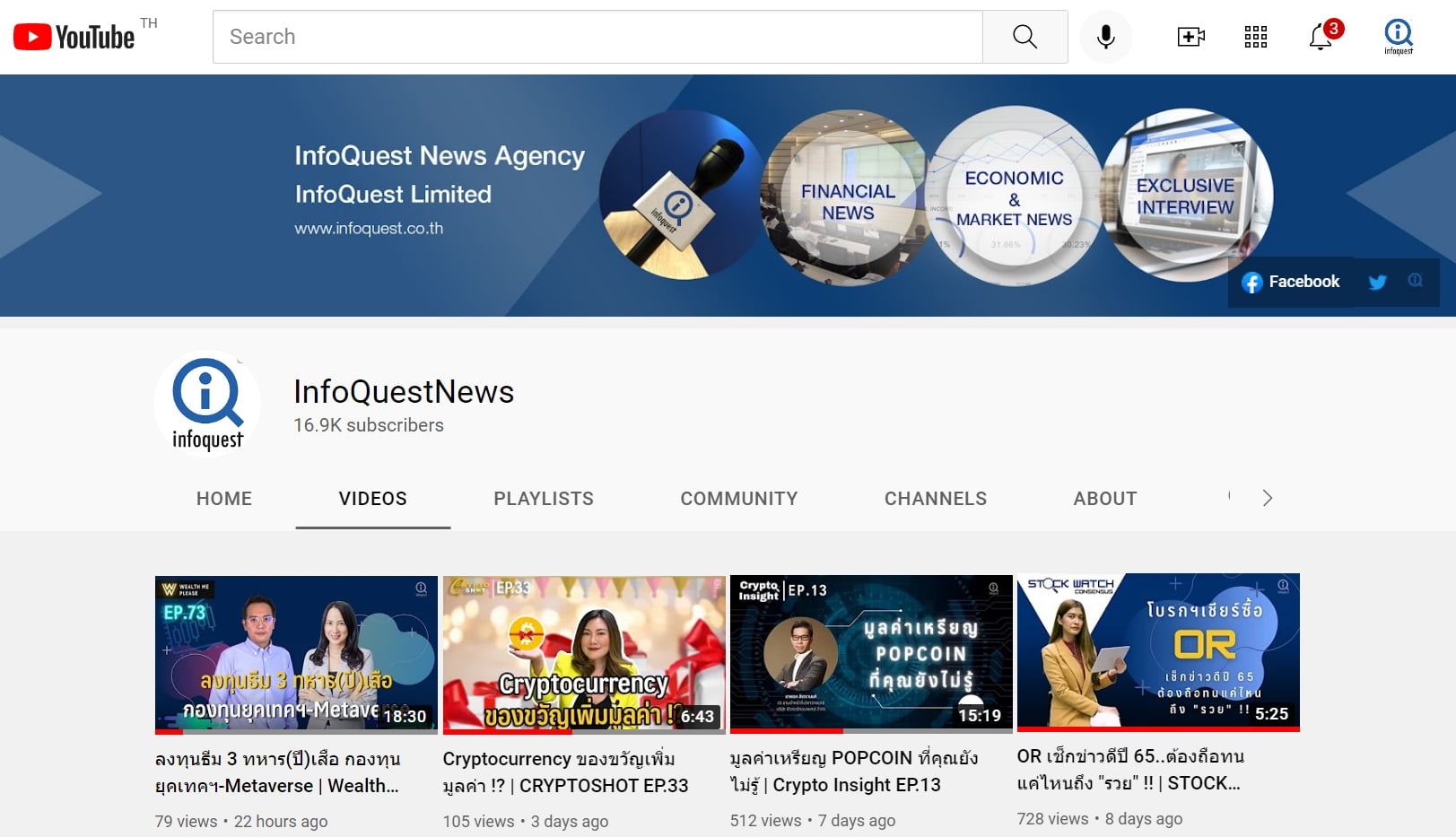This screenshot has height=837, width=1456.
Task: Open the Crypto Insight EP.13 title link
Action: point(854,772)
